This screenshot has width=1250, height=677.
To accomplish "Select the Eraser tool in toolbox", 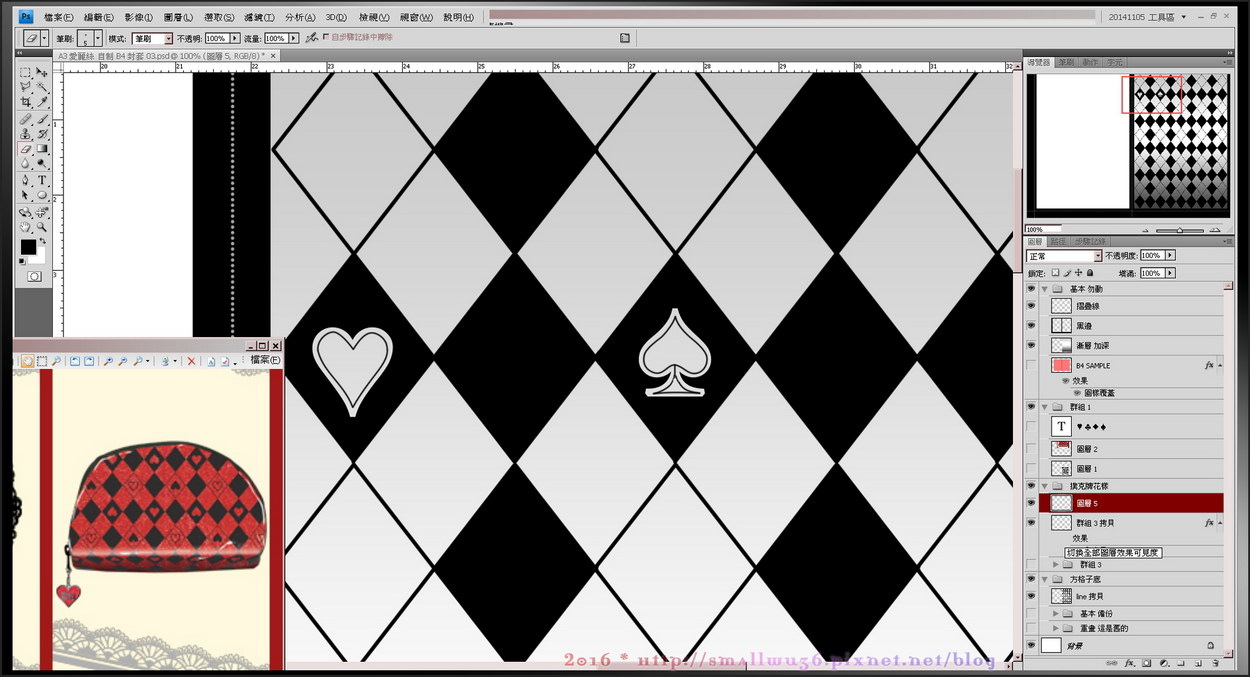I will click(26, 148).
